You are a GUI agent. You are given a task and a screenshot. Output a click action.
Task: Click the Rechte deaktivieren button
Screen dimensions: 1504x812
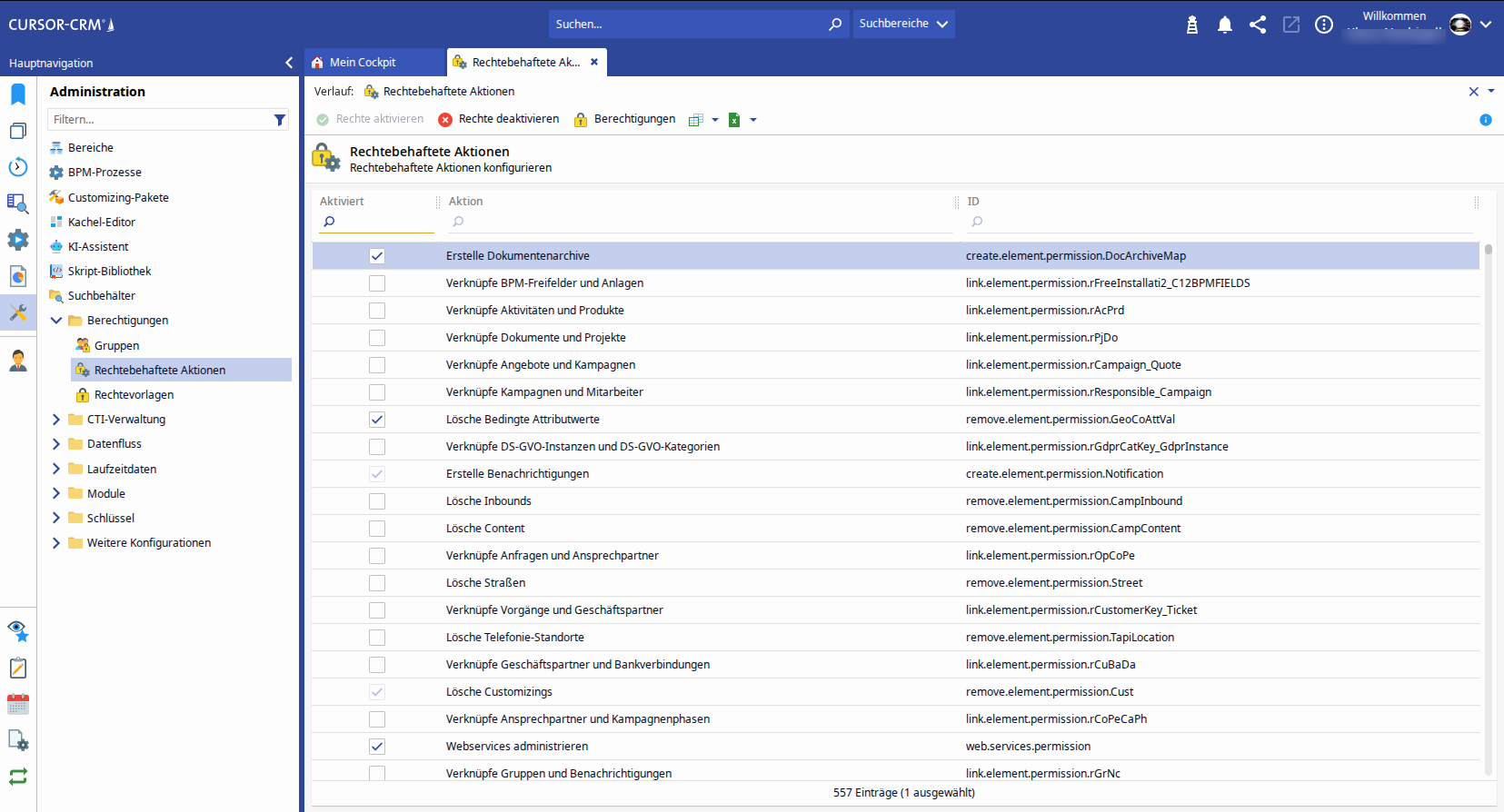(x=499, y=119)
